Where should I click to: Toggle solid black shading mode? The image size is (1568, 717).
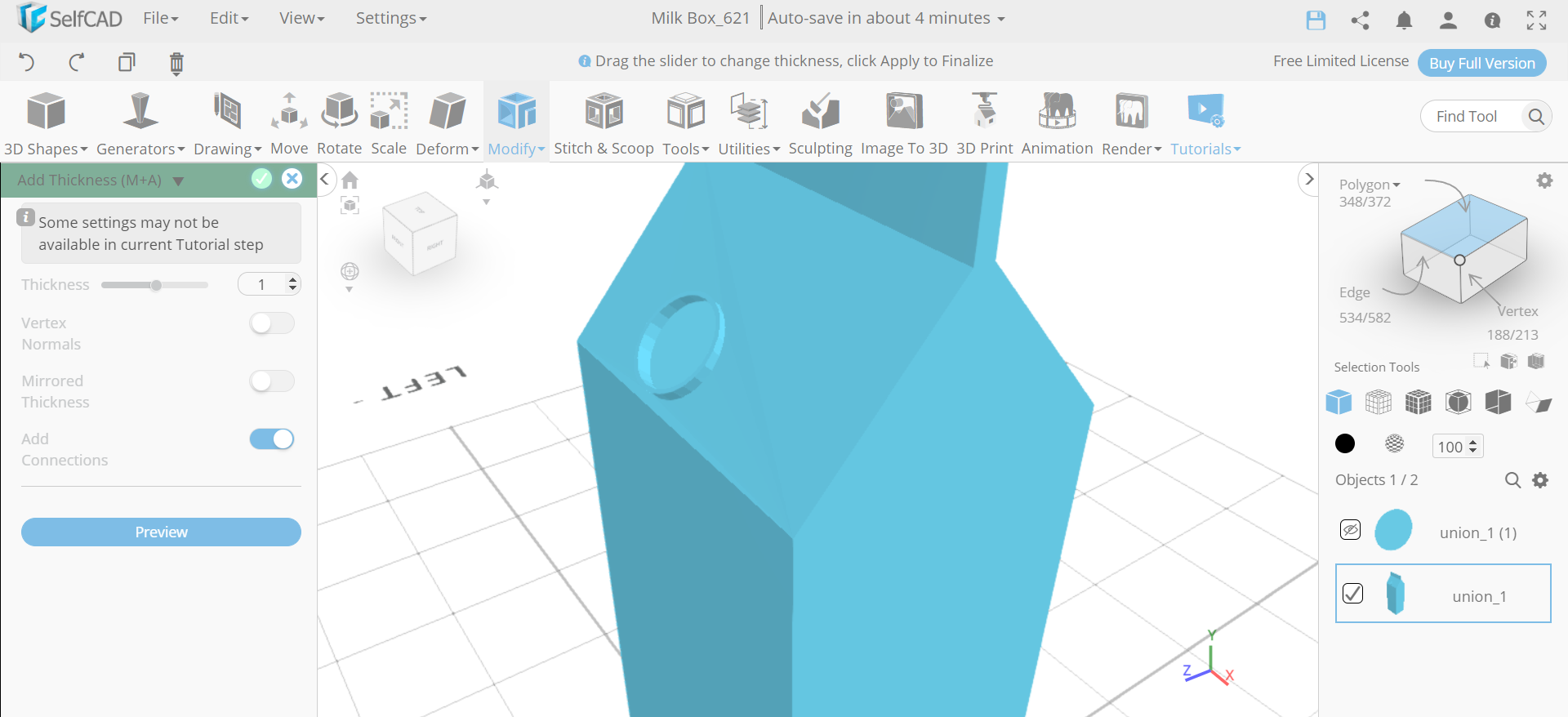click(x=1345, y=443)
